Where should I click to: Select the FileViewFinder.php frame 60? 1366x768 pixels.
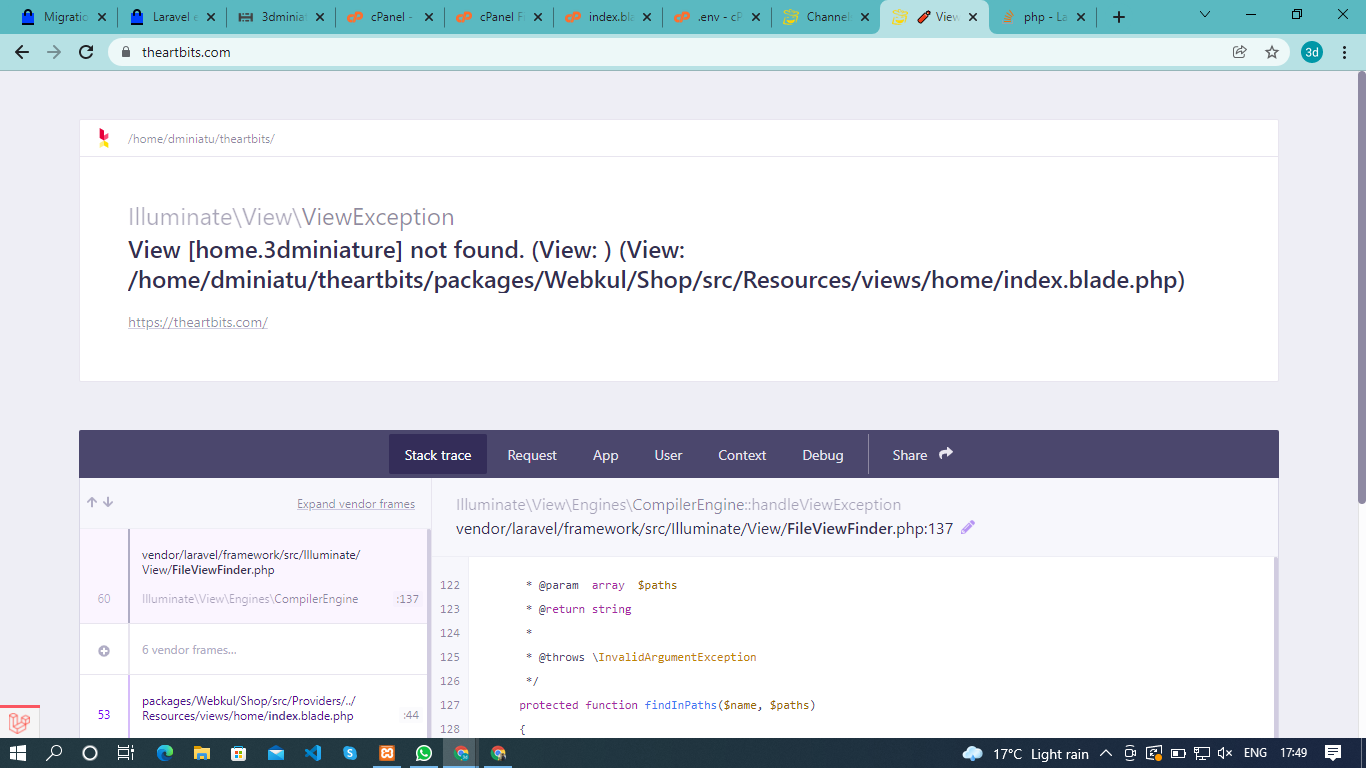pos(254,576)
